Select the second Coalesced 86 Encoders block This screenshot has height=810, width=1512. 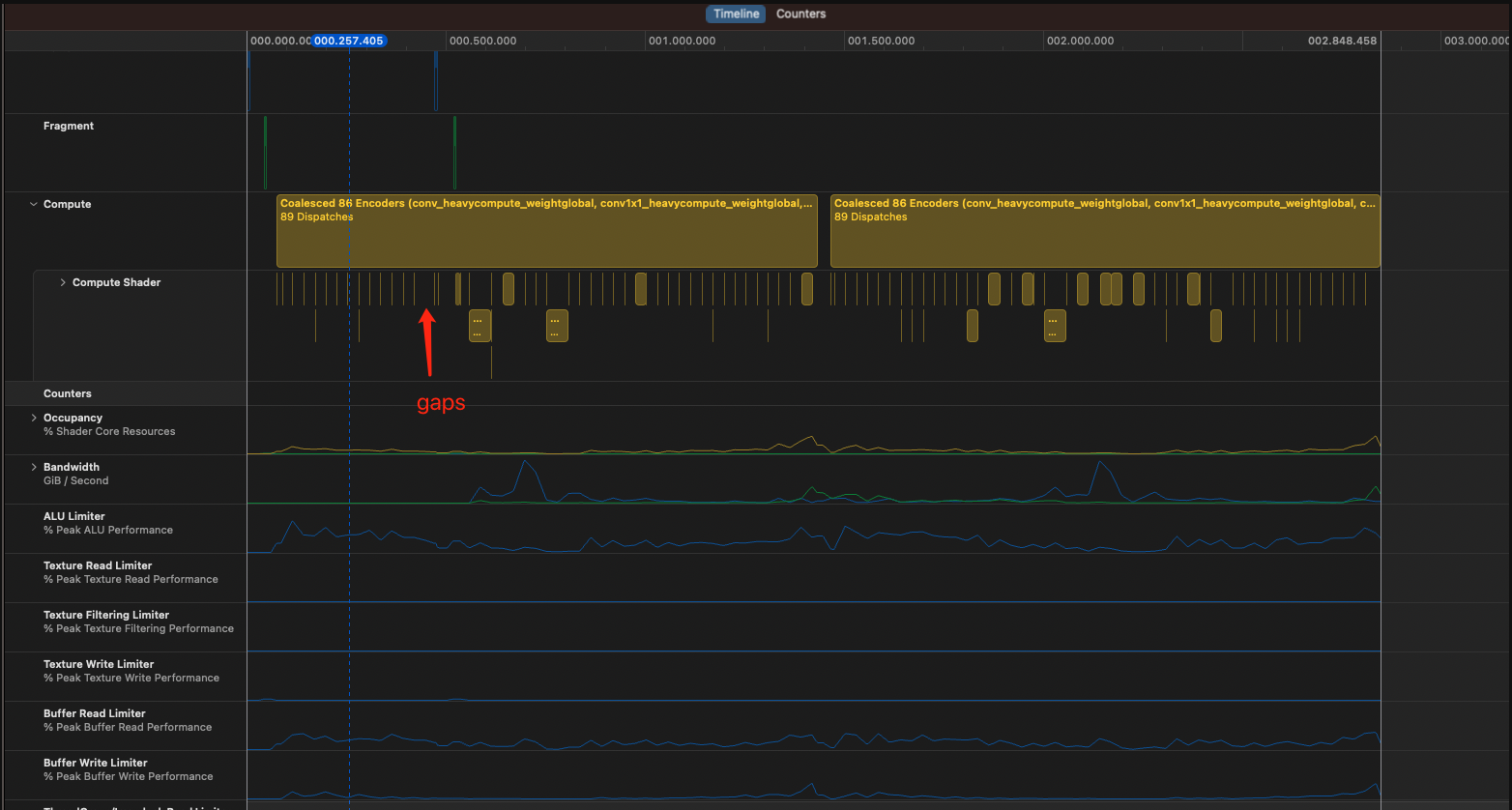point(1104,232)
